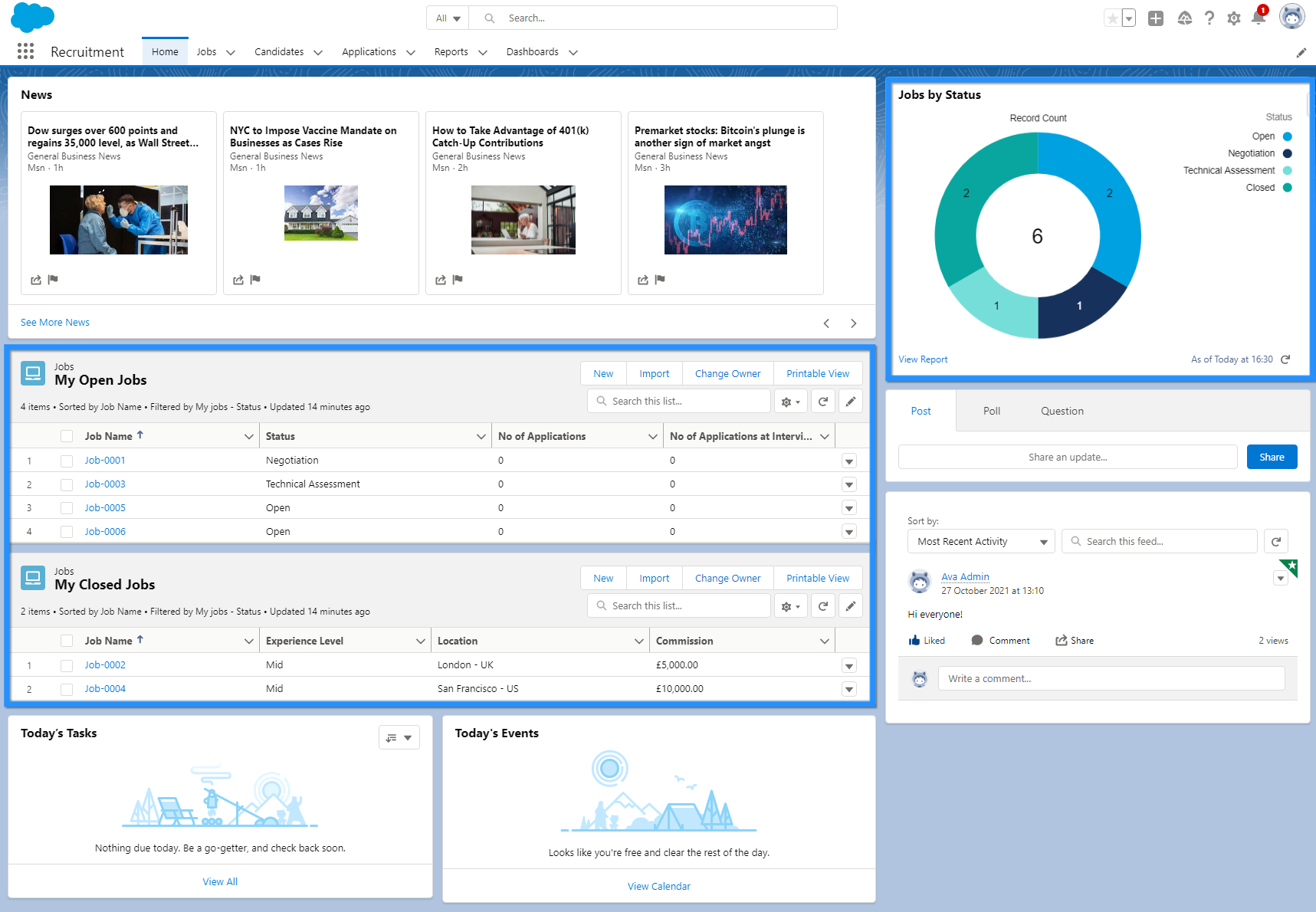Viewport: 1316px width, 912px height.
Task: Tick the checkbox for Job-0001
Action: click(x=67, y=461)
